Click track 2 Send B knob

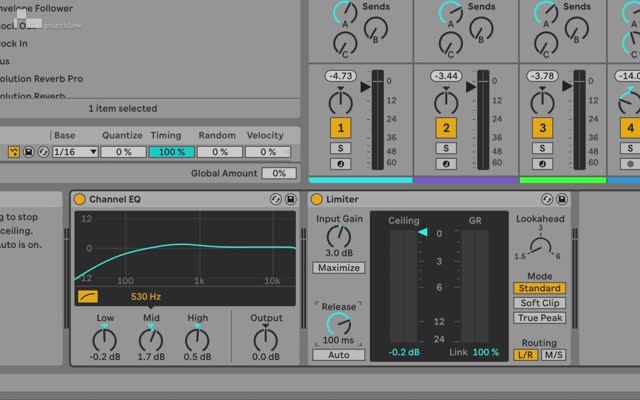pos(481,29)
